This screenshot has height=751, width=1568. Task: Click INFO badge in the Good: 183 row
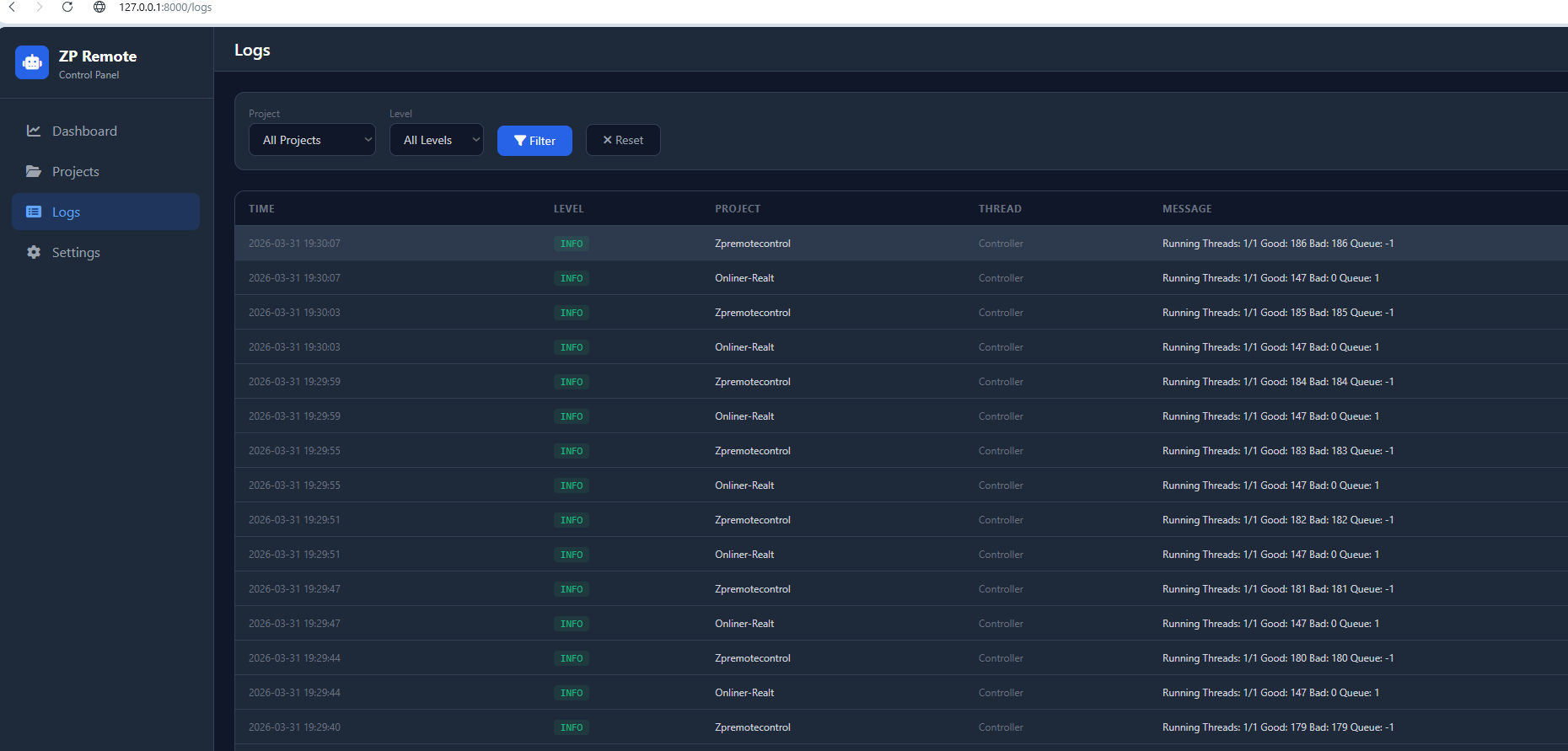(572, 451)
